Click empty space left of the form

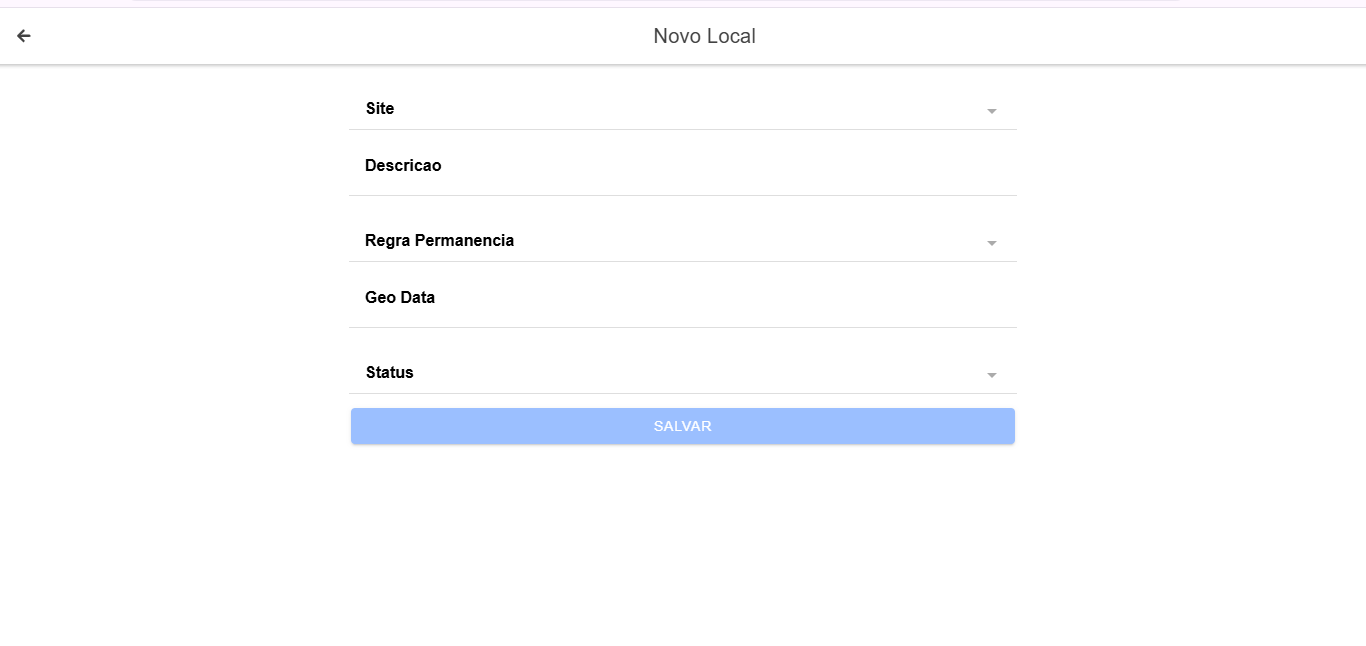coord(170,300)
